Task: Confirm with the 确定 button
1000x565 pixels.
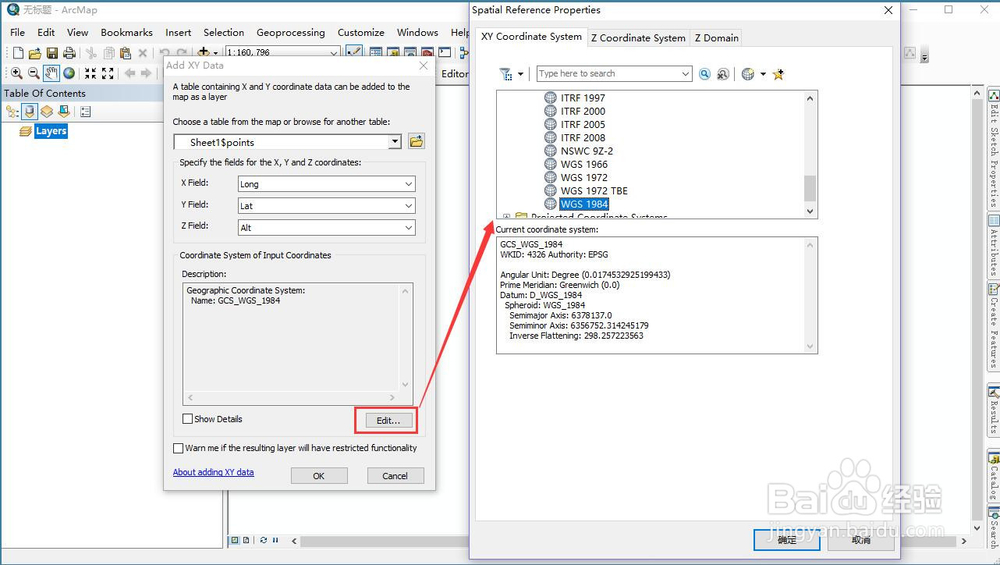Action: click(786, 539)
